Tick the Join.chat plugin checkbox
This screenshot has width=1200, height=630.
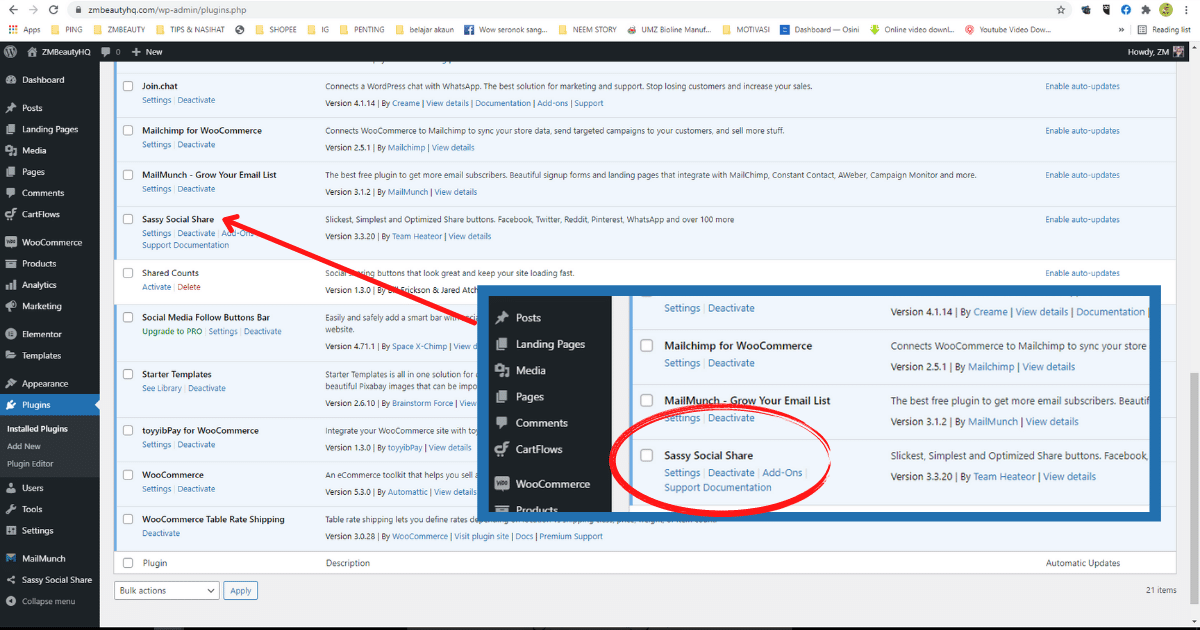(x=128, y=86)
